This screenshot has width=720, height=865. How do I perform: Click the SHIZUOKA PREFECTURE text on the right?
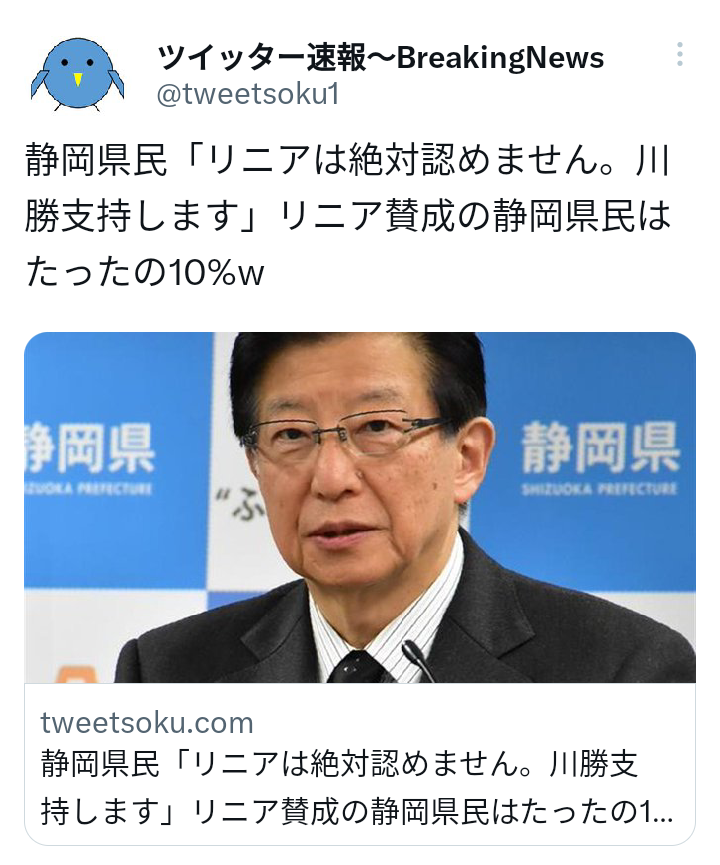pyautogui.click(x=600, y=489)
